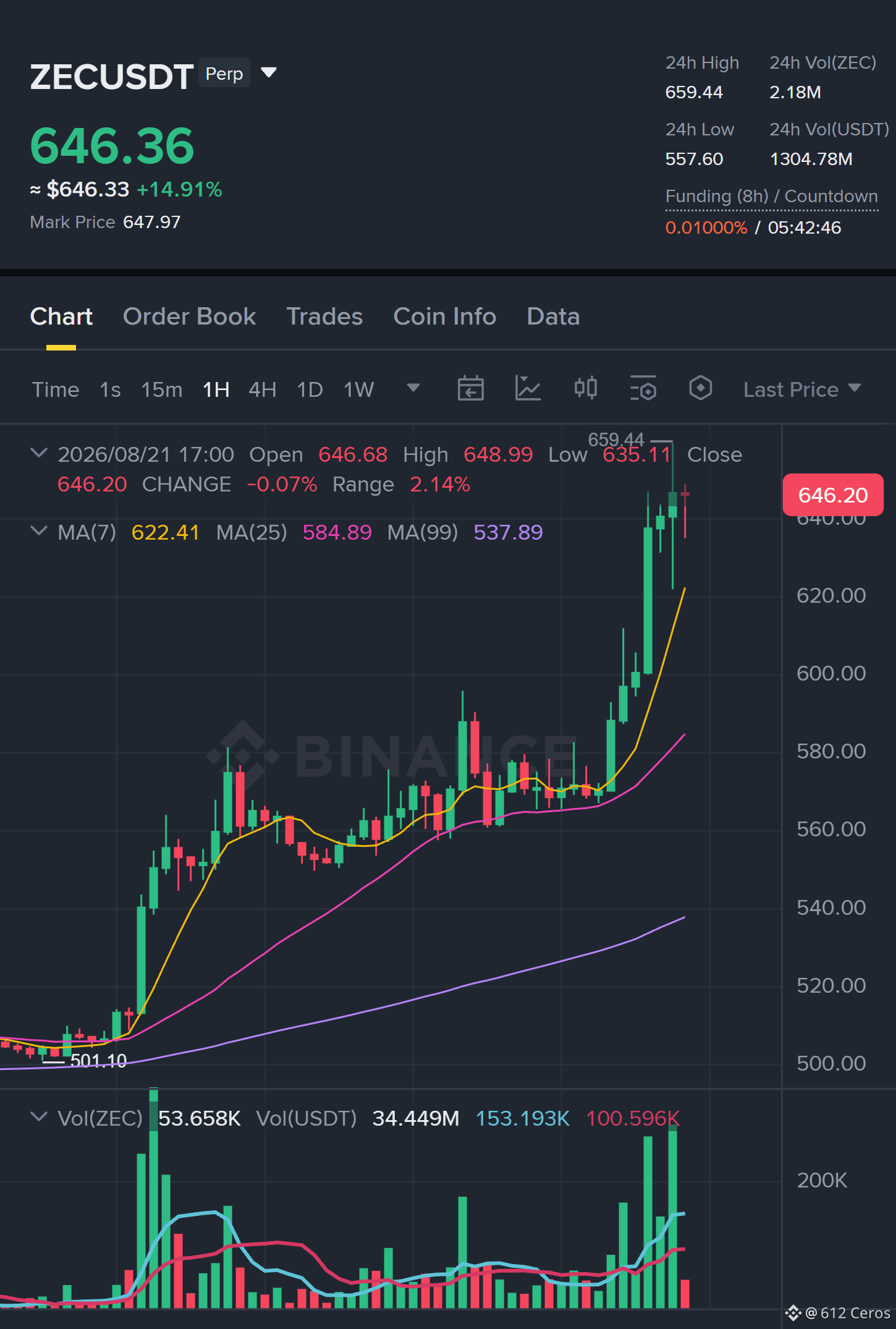This screenshot has height=1329, width=896.
Task: Select the 15m interval
Action: click(162, 389)
